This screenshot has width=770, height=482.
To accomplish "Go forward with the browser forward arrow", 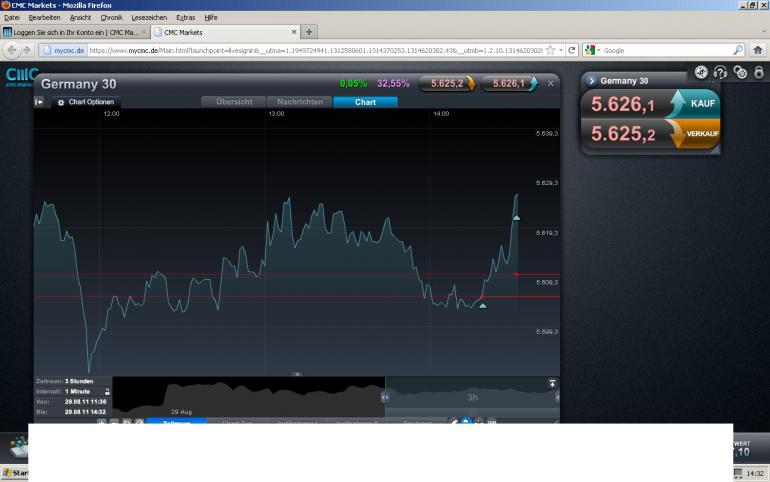I will (27, 50).
